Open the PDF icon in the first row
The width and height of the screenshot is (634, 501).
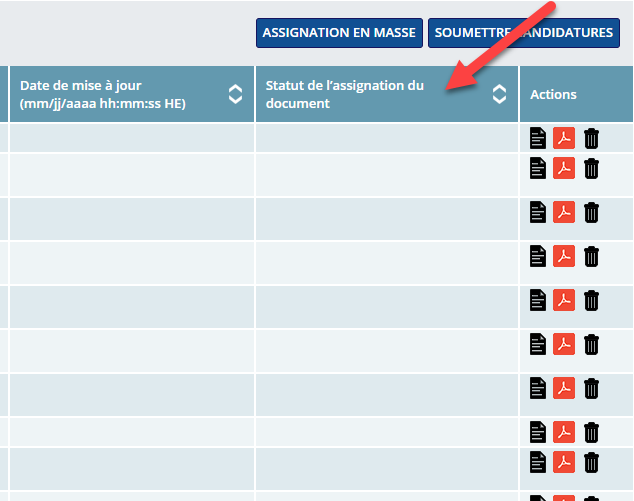coord(564,138)
